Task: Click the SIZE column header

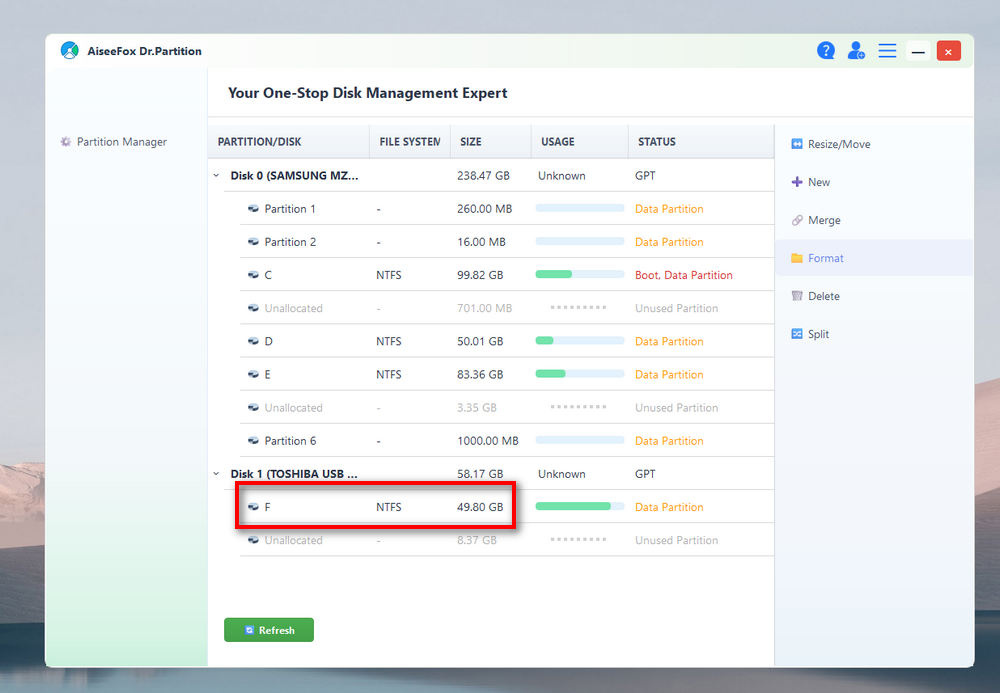Action: coord(471,142)
